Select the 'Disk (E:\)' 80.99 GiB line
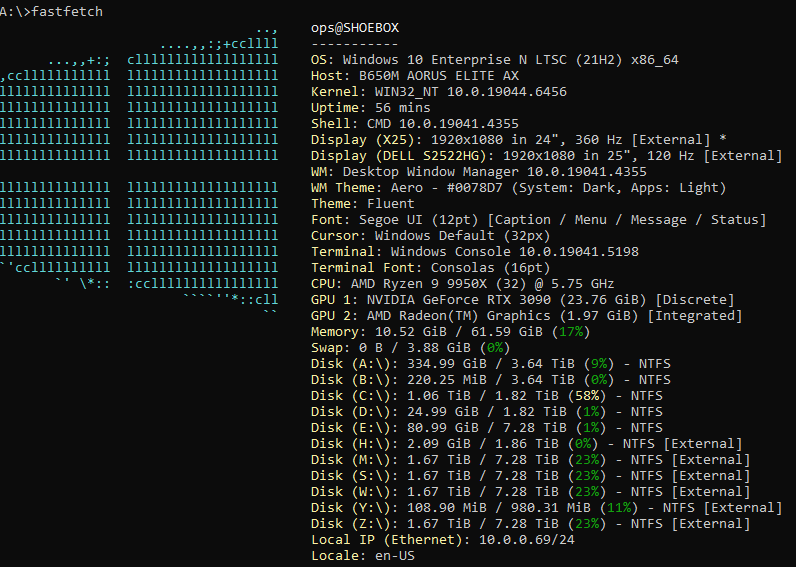 [486, 428]
